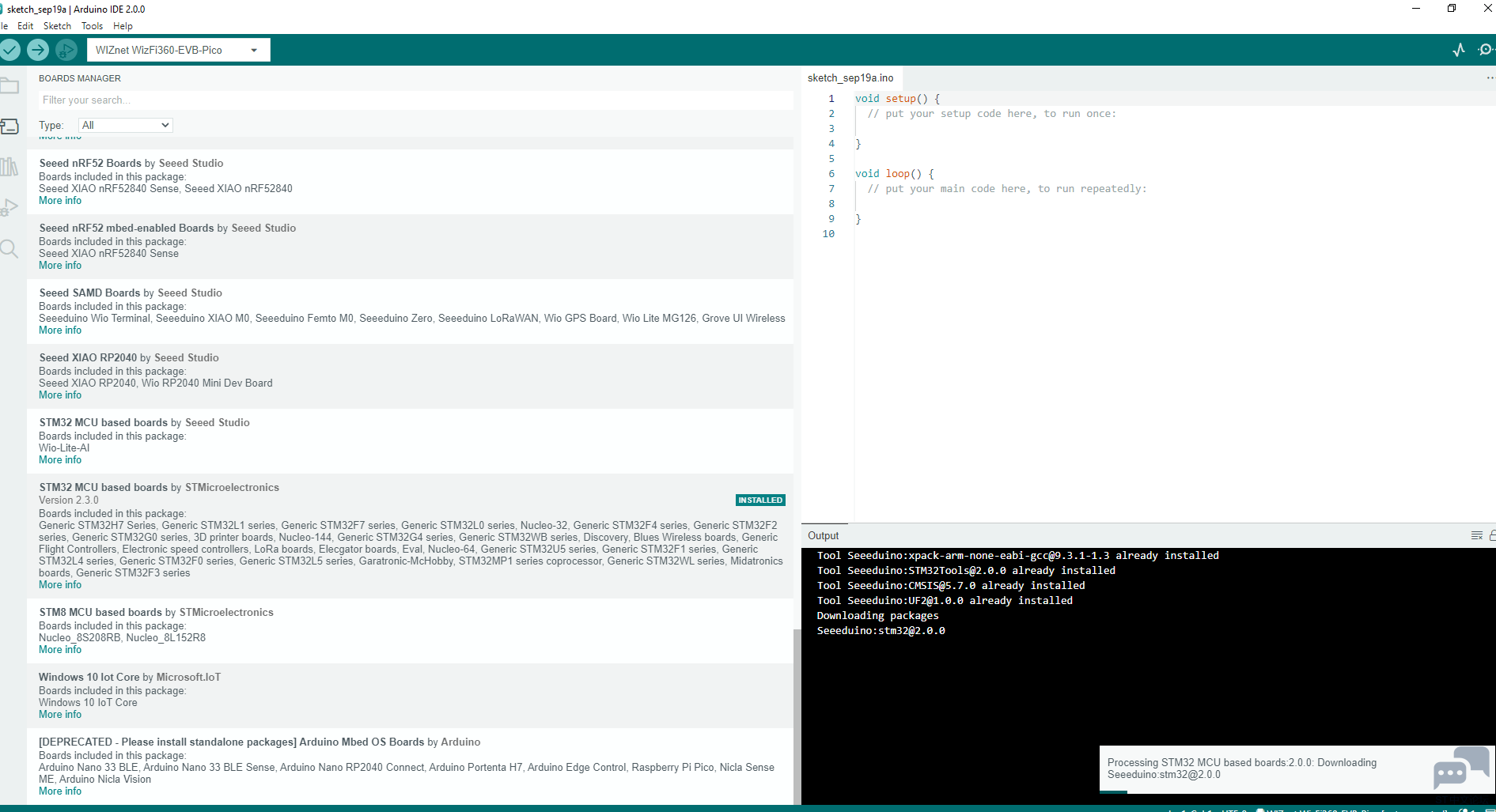Viewport: 1496px width, 812px height.
Task: Click the Processing STM32 MCU notification message
Action: pos(1242,769)
